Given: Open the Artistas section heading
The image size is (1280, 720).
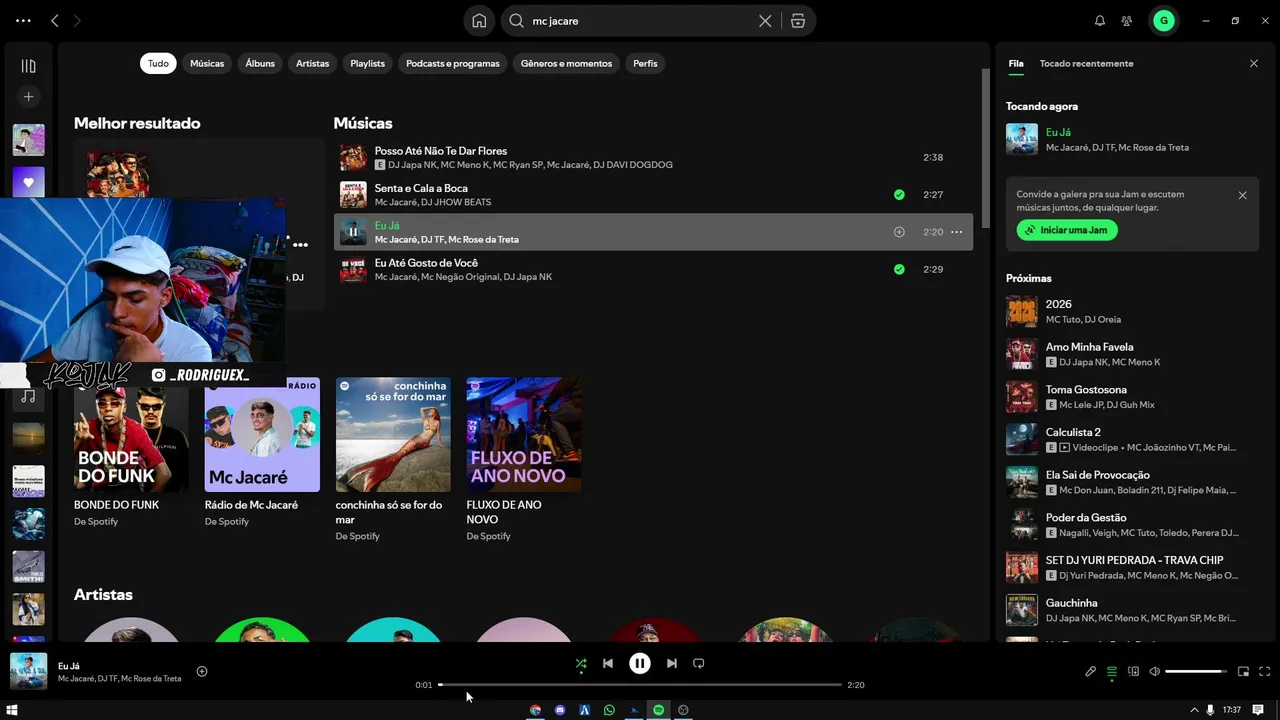Looking at the screenshot, I should pyautogui.click(x=103, y=595).
